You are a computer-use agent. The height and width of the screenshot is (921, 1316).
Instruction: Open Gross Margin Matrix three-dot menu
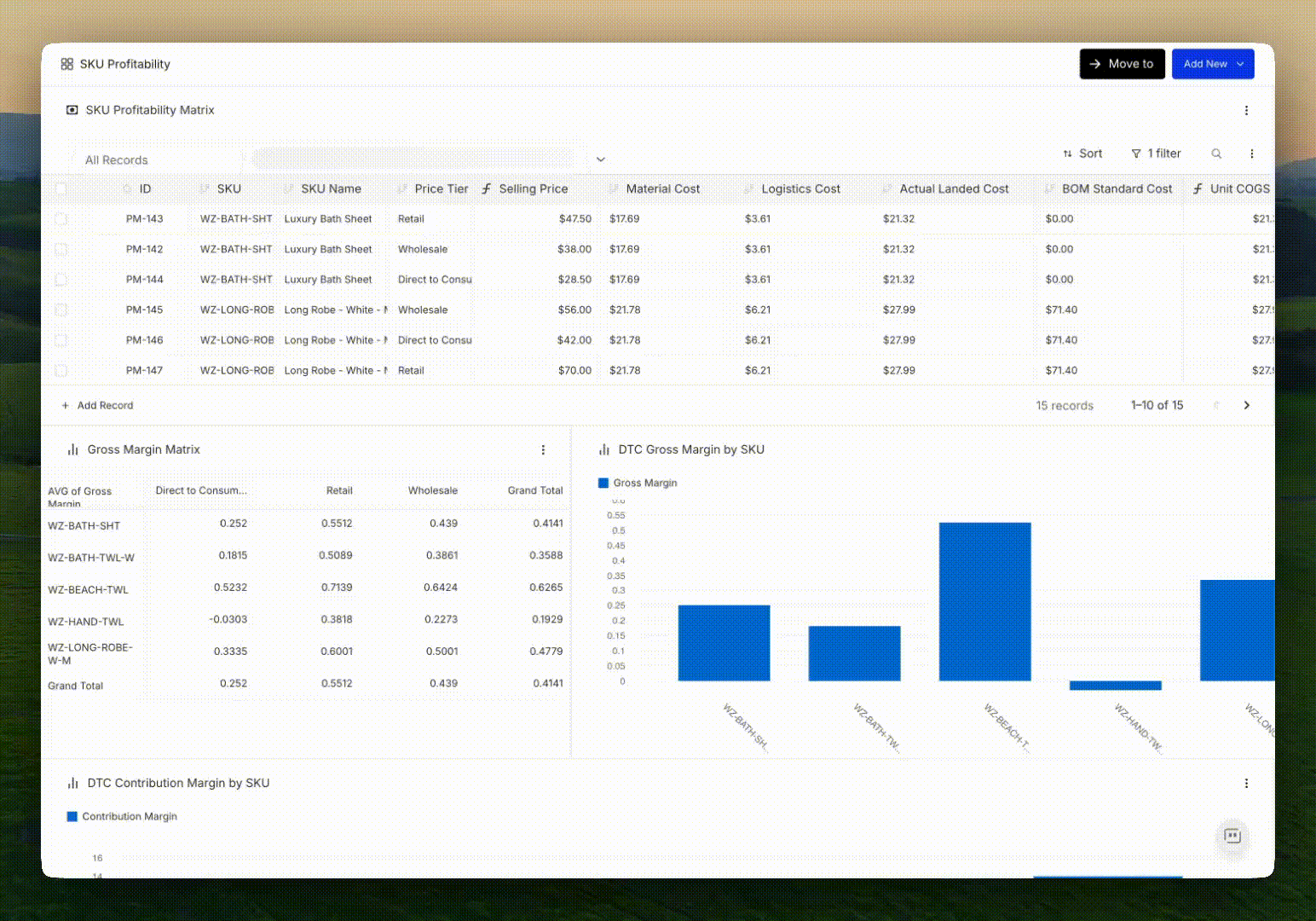[x=543, y=450]
